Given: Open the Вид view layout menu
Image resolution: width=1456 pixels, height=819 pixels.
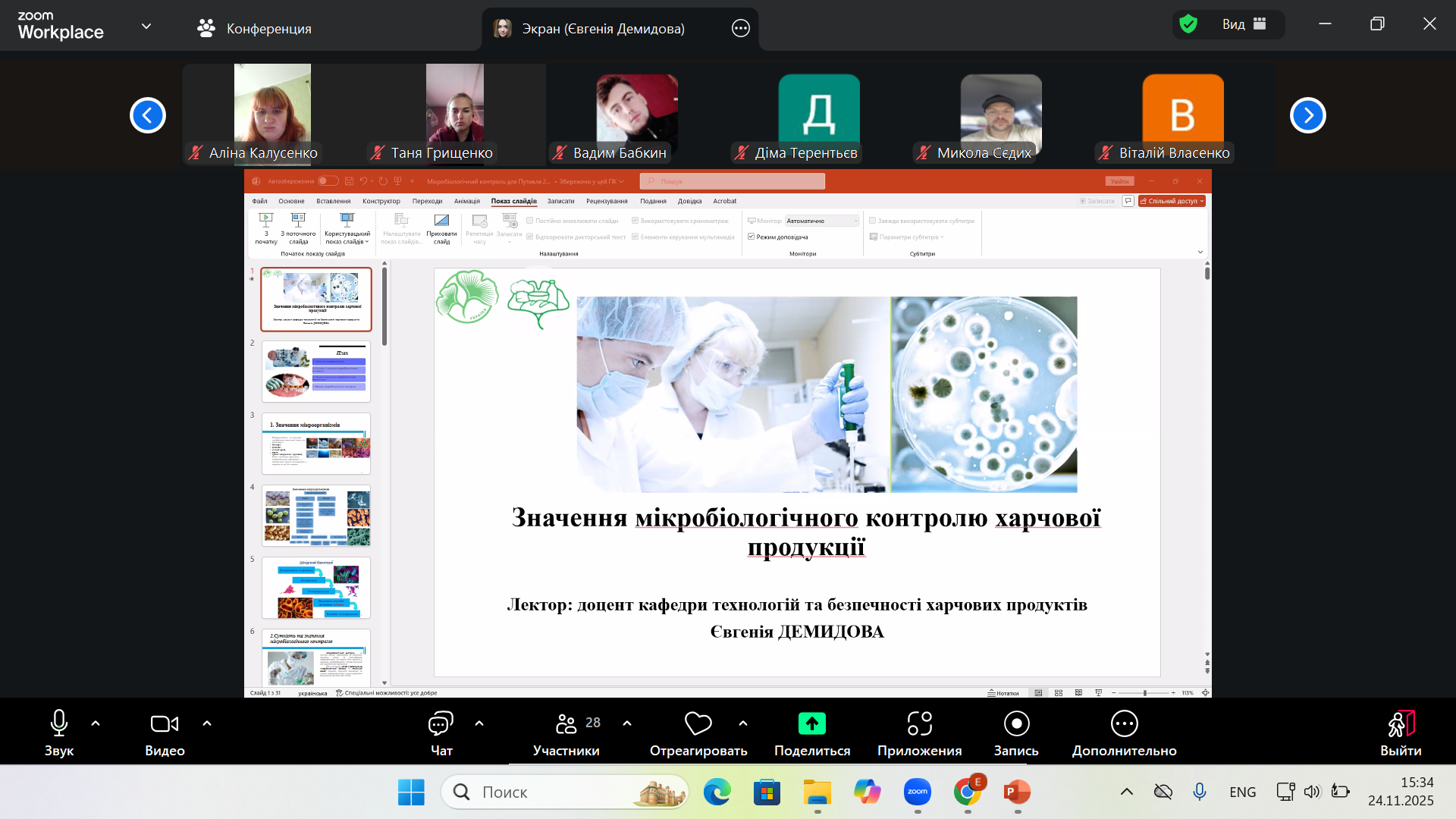Looking at the screenshot, I should pos(1244,24).
